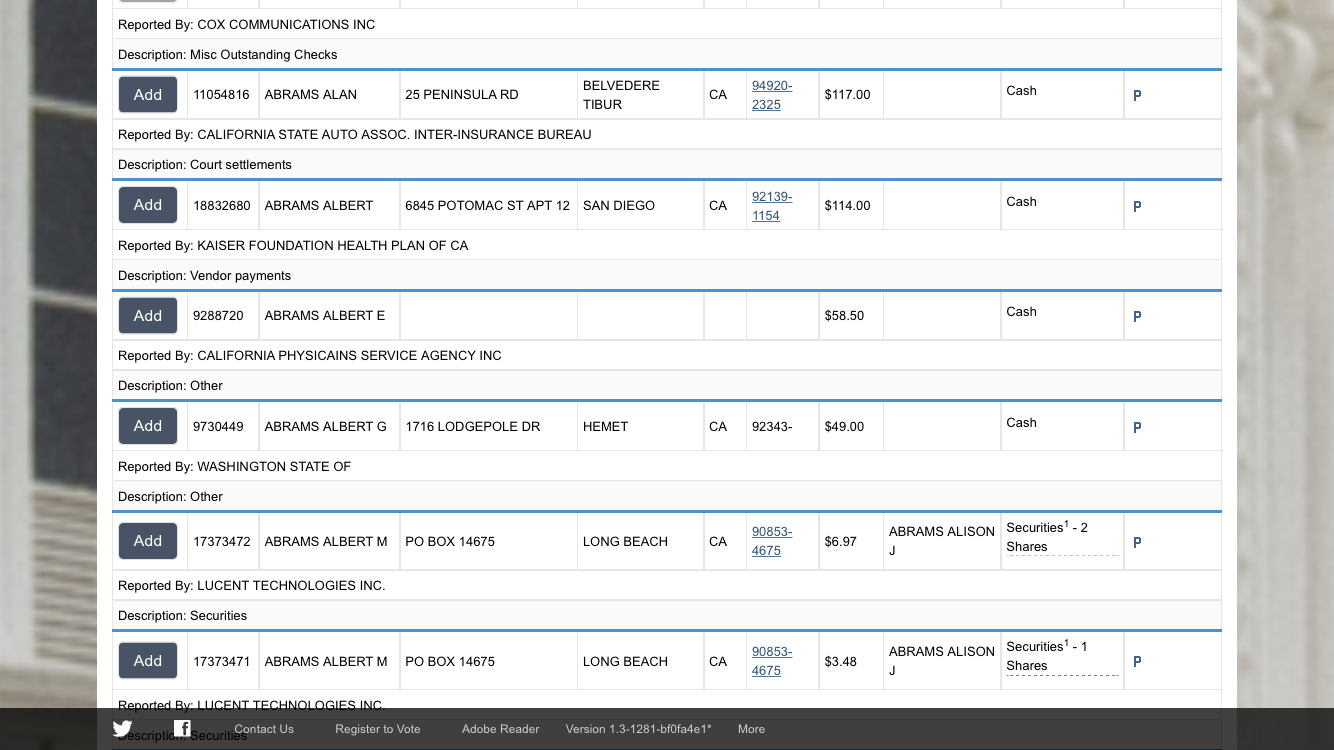Screen dimensions: 1334x750
Task: Click the P icon for ABRAMS ALAN row
Action: 1137,96
